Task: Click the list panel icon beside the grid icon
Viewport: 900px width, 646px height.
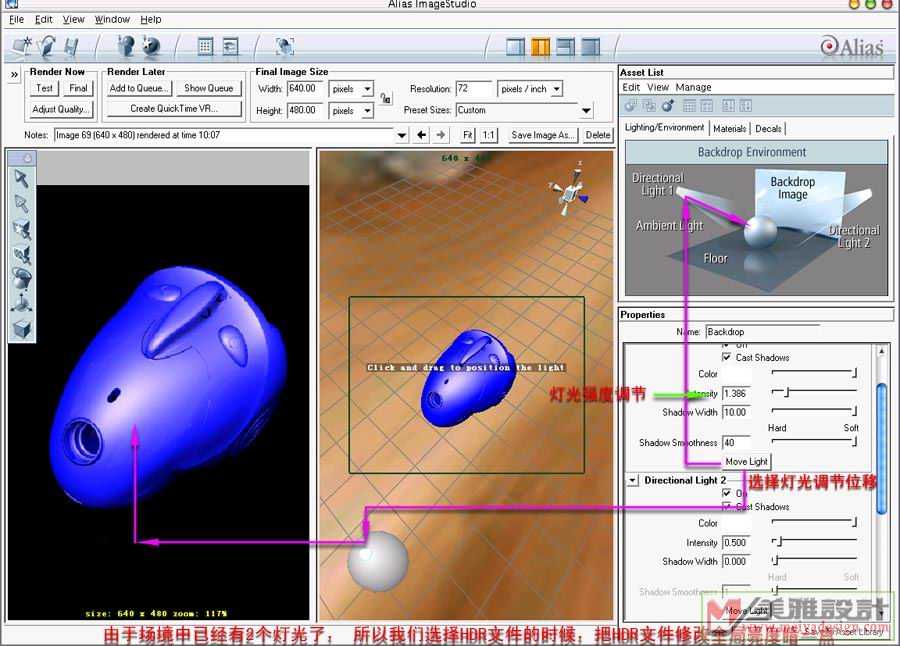Action: pos(231,47)
